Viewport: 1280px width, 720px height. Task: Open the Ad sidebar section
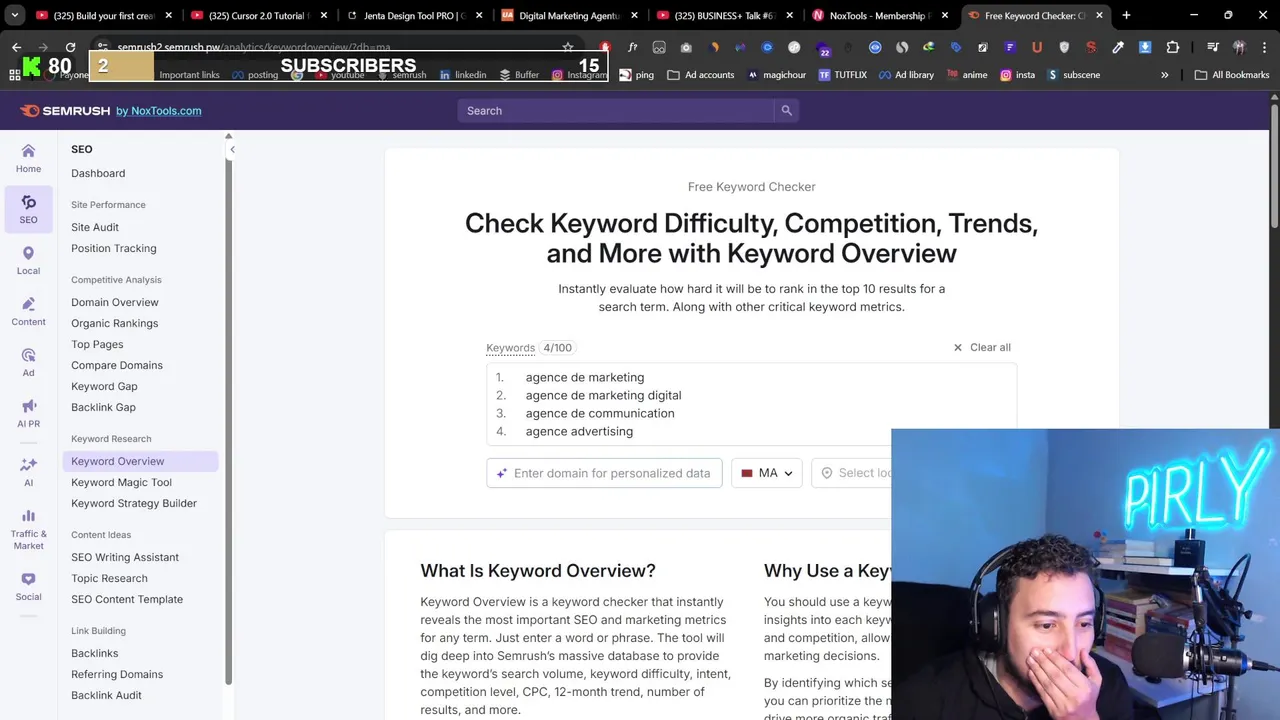click(28, 362)
